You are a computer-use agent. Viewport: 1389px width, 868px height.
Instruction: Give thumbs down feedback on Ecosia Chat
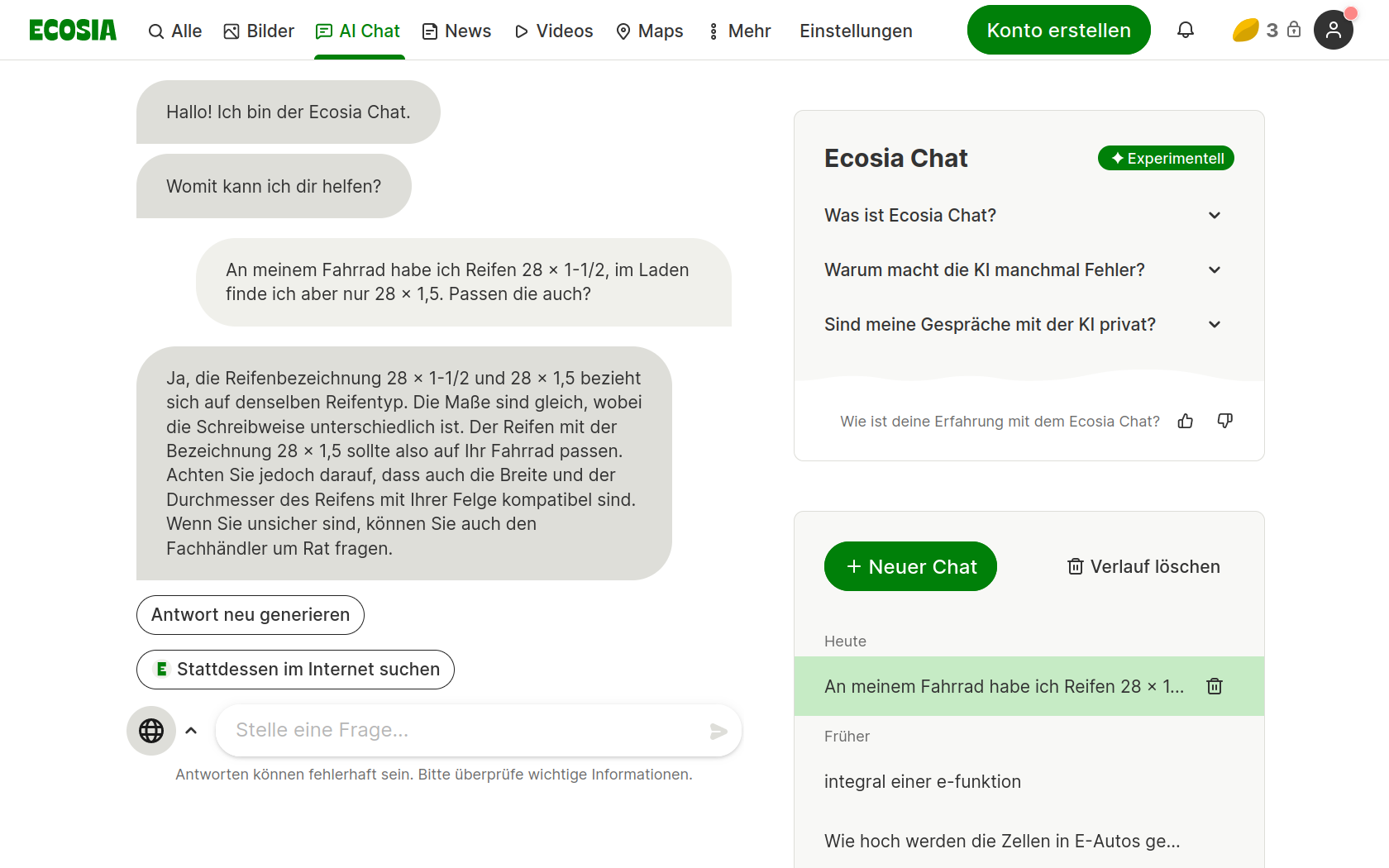[x=1225, y=422]
